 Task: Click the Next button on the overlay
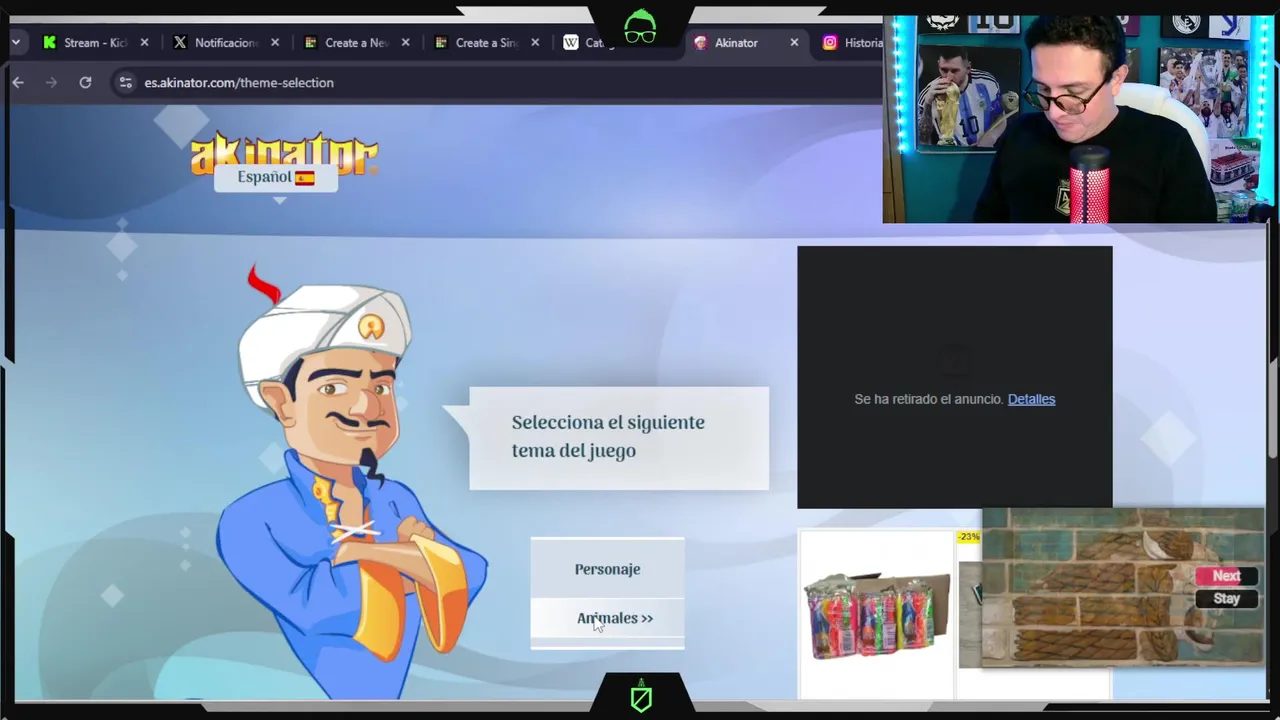click(x=1227, y=576)
